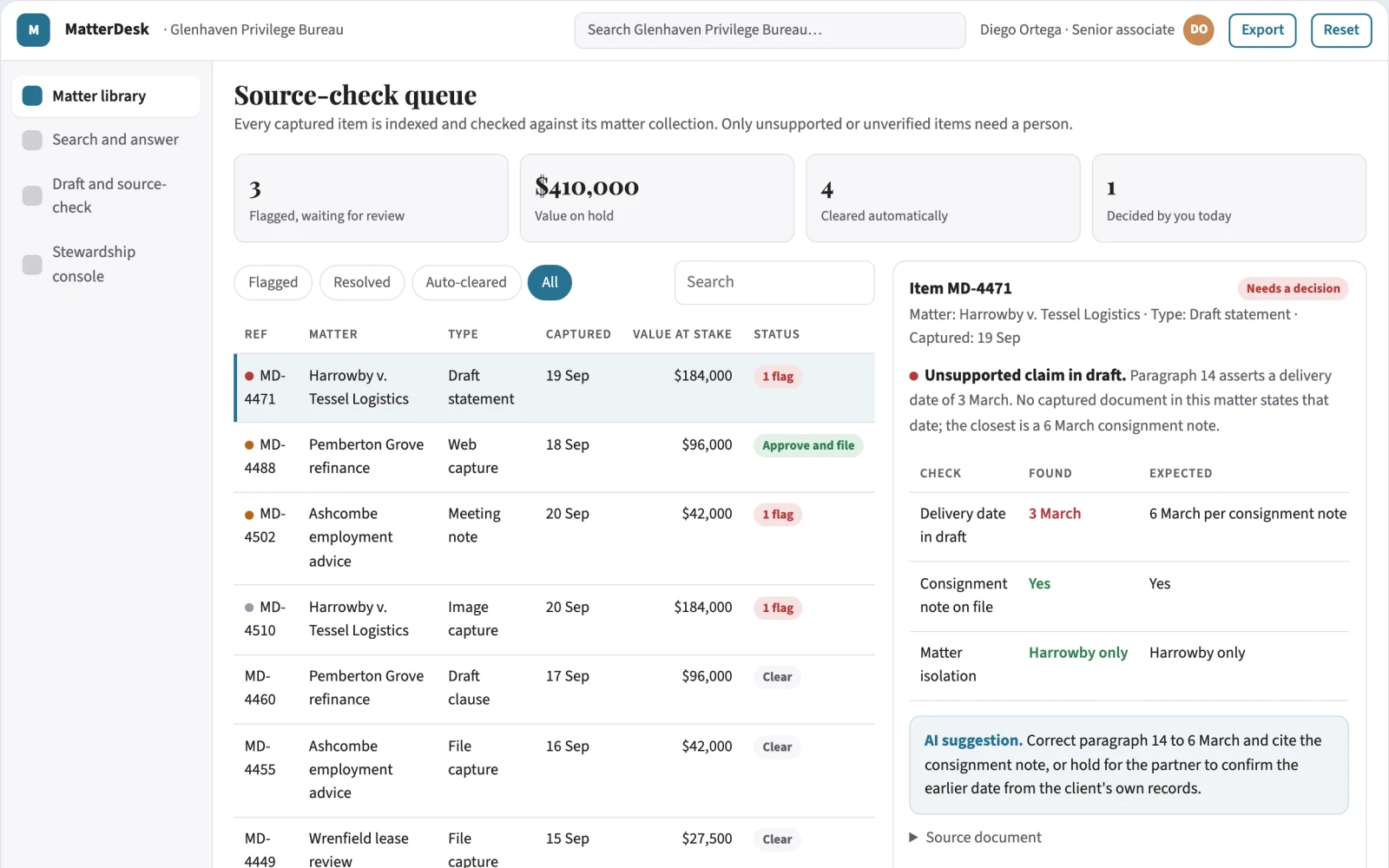
Task: Click the AI suggestion heading
Action: (972, 740)
